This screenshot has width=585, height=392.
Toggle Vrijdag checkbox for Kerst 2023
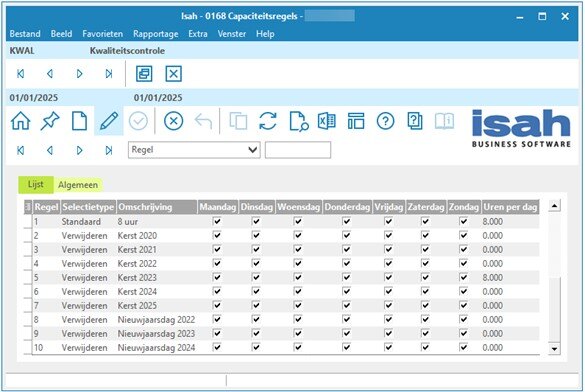[x=388, y=277]
